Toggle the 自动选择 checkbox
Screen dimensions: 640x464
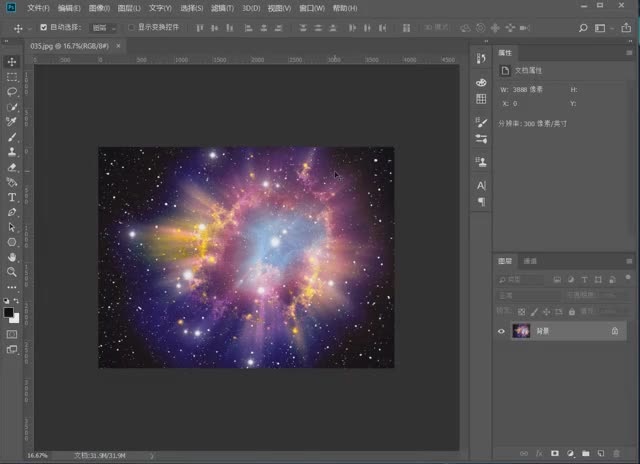pyautogui.click(x=44, y=27)
